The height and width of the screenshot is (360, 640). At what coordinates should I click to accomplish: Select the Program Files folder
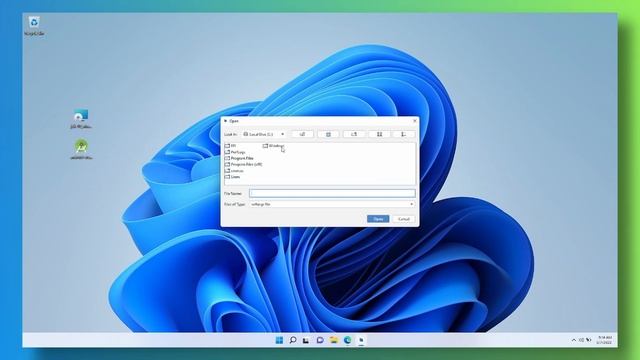point(239,158)
